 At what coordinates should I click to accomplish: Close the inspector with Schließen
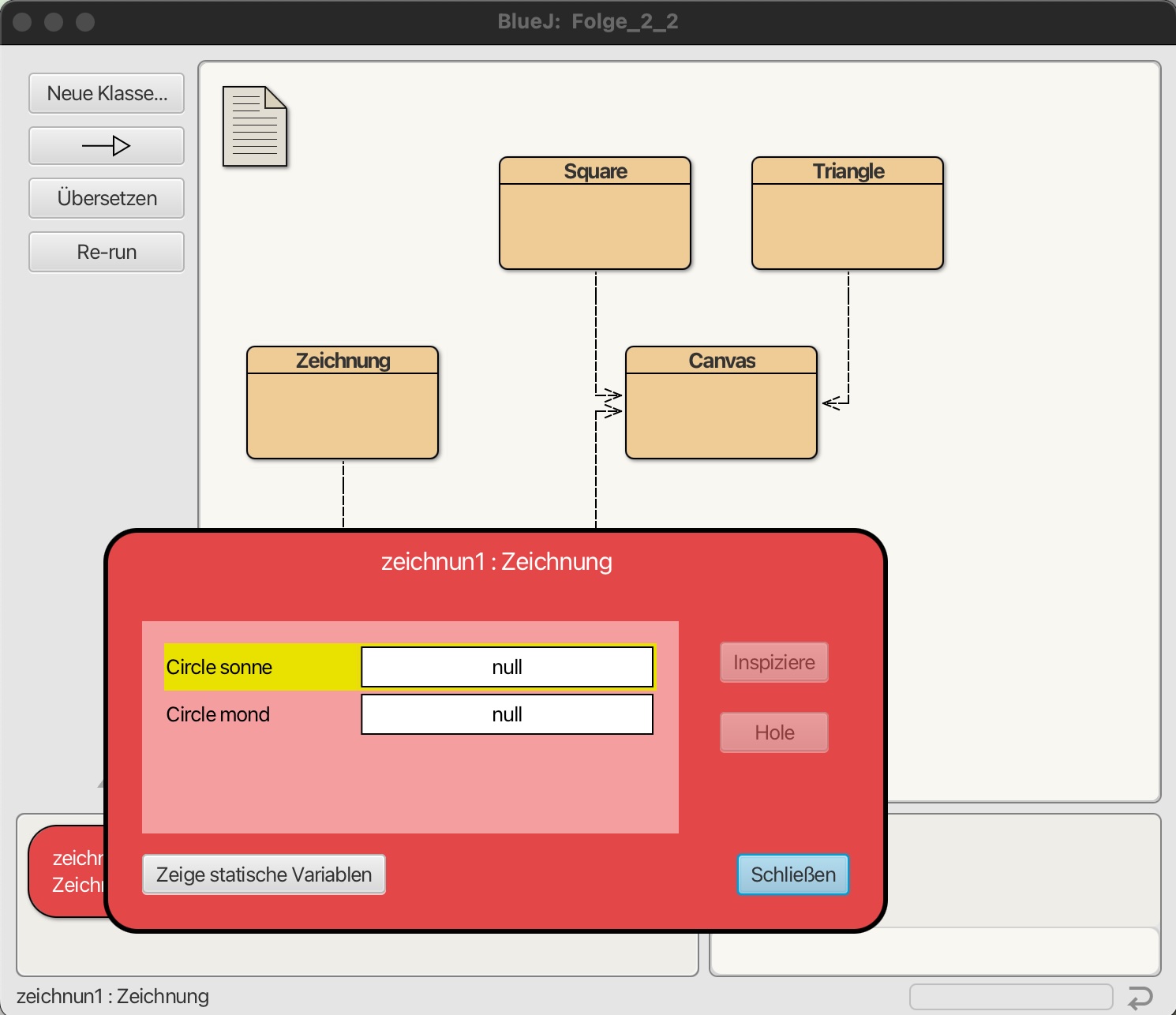point(793,875)
